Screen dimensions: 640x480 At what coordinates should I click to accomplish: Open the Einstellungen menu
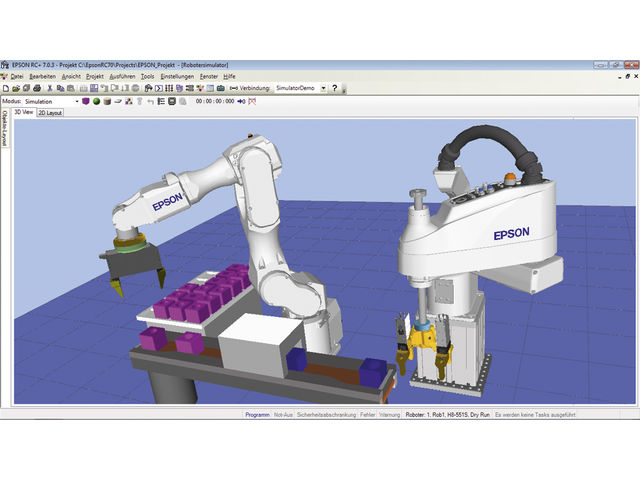click(176, 76)
